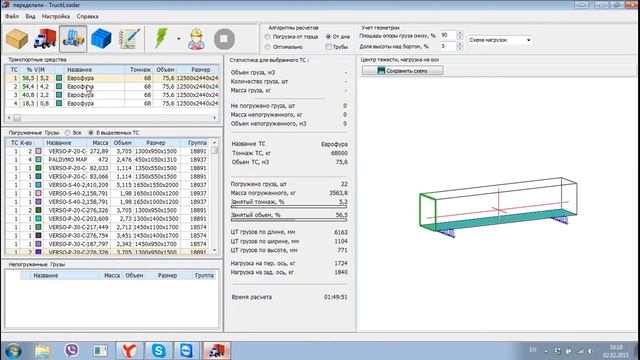Open Viber from the taskbar
Image resolution: width=640 pixels, height=360 pixels.
click(x=71, y=351)
